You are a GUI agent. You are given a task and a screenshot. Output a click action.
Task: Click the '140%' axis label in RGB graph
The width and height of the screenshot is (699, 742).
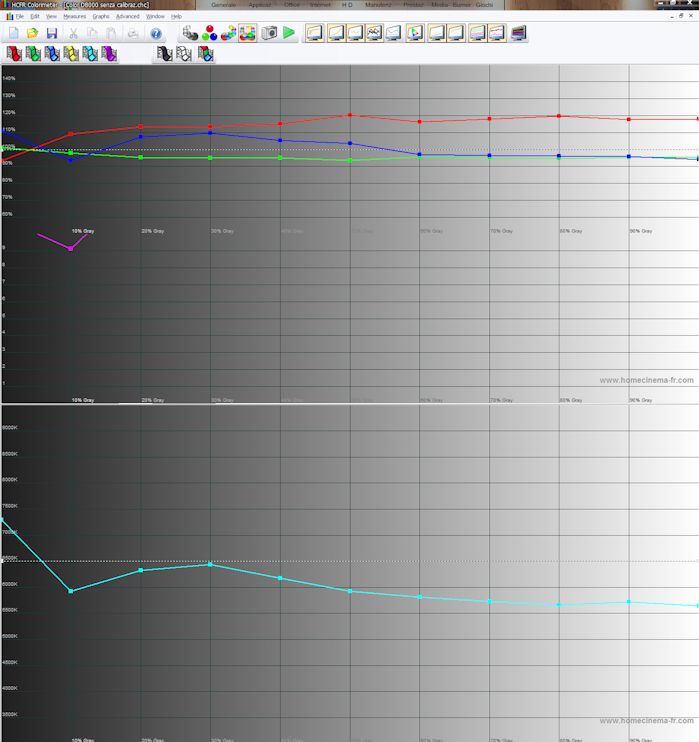click(9, 78)
